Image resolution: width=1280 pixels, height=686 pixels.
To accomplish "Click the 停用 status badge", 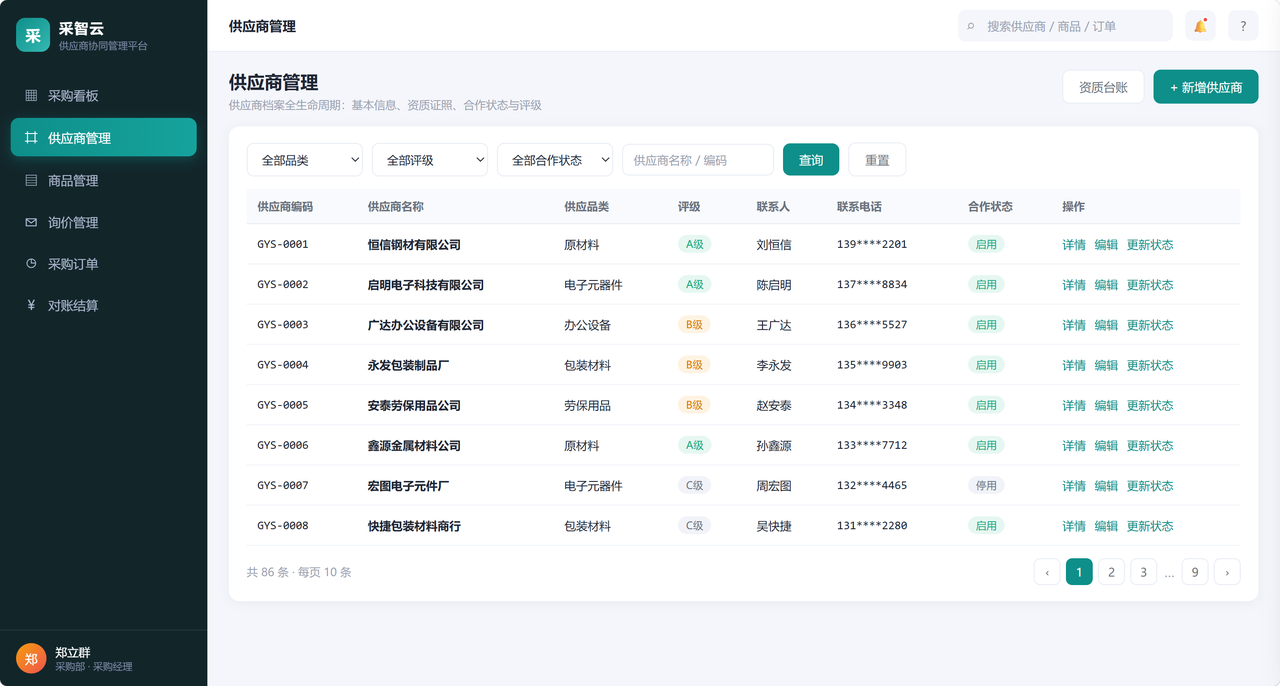I will pos(986,486).
